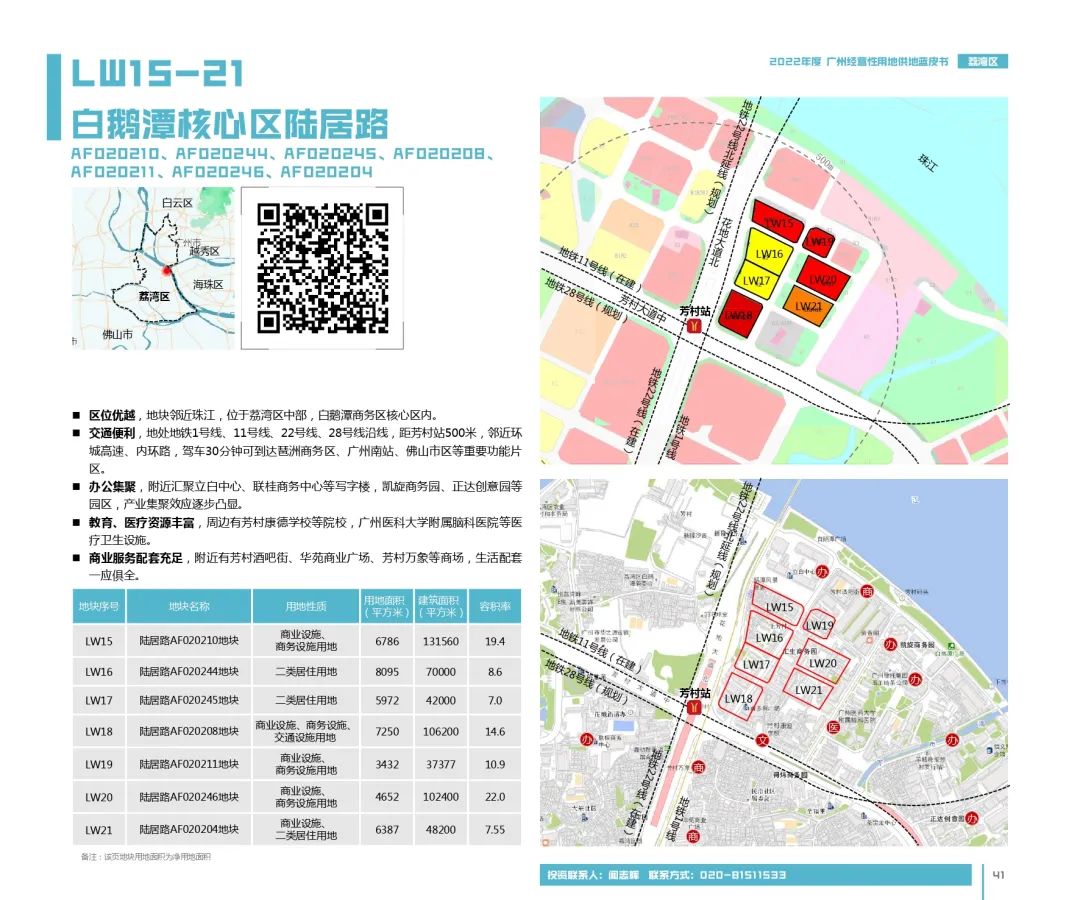Select the 荔湾区 district tag in the header
Image resolution: width=1080 pixels, height=900 pixels.
(982, 61)
